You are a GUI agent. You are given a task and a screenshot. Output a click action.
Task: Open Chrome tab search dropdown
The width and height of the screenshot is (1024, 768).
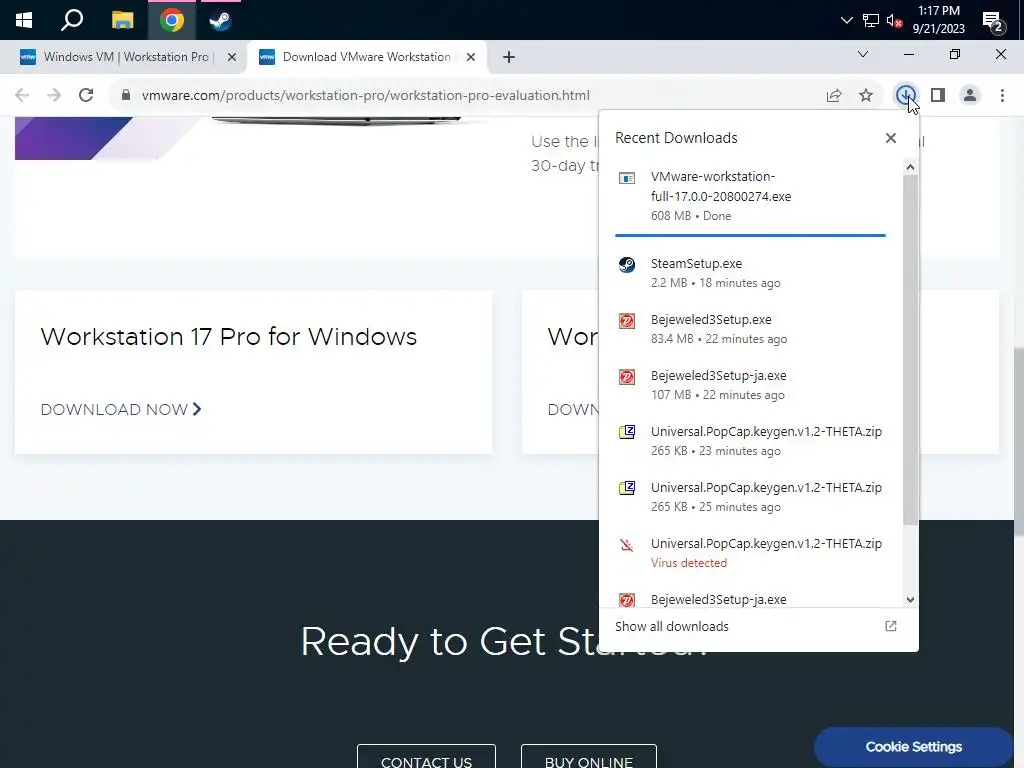click(x=863, y=54)
